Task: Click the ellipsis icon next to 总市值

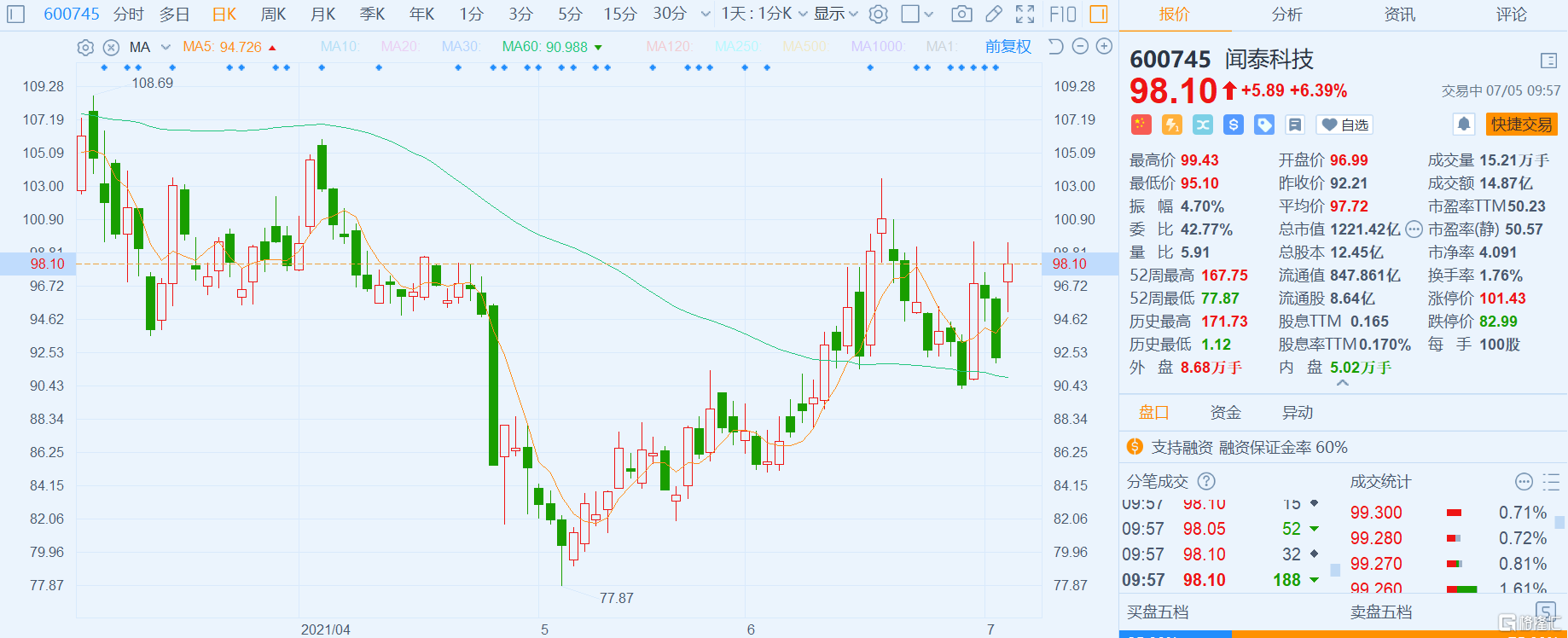Action: 1414,229
